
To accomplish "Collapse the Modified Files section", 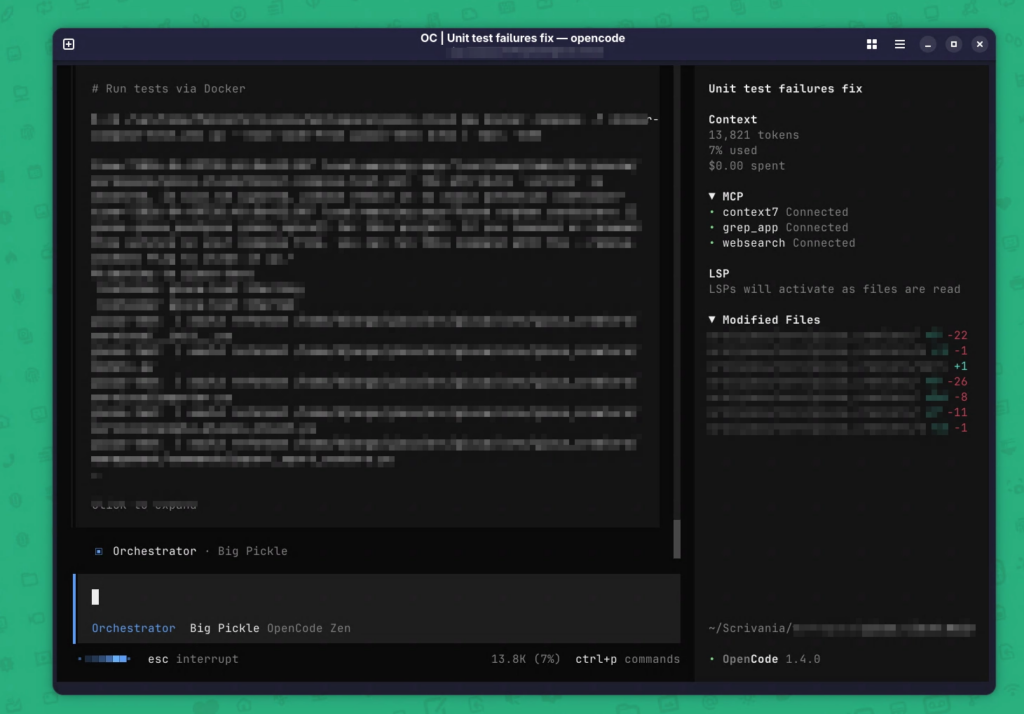I will (x=713, y=320).
